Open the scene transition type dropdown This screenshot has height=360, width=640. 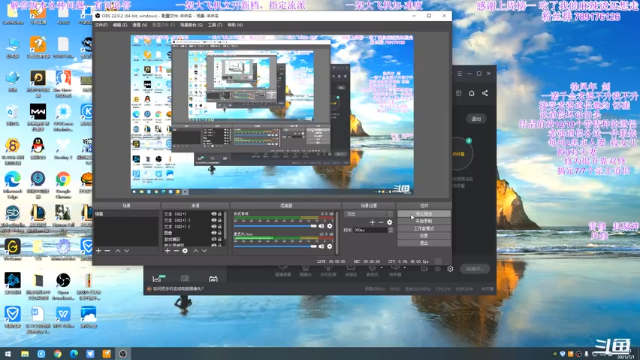click(x=369, y=214)
